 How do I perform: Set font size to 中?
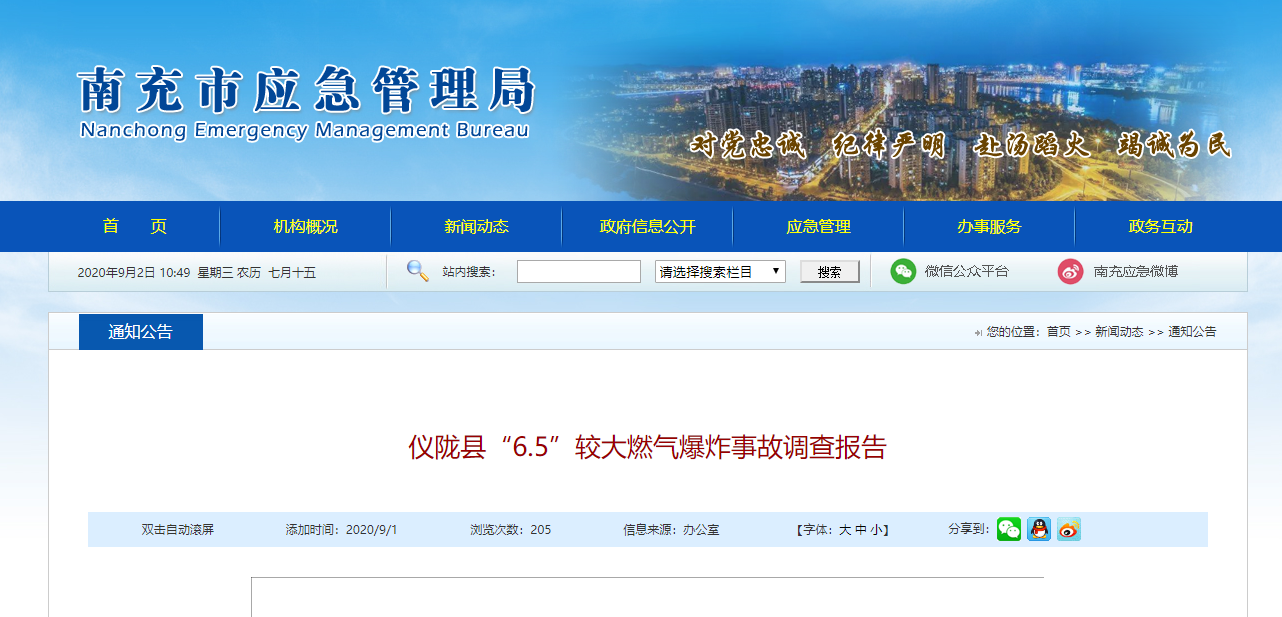pos(861,530)
